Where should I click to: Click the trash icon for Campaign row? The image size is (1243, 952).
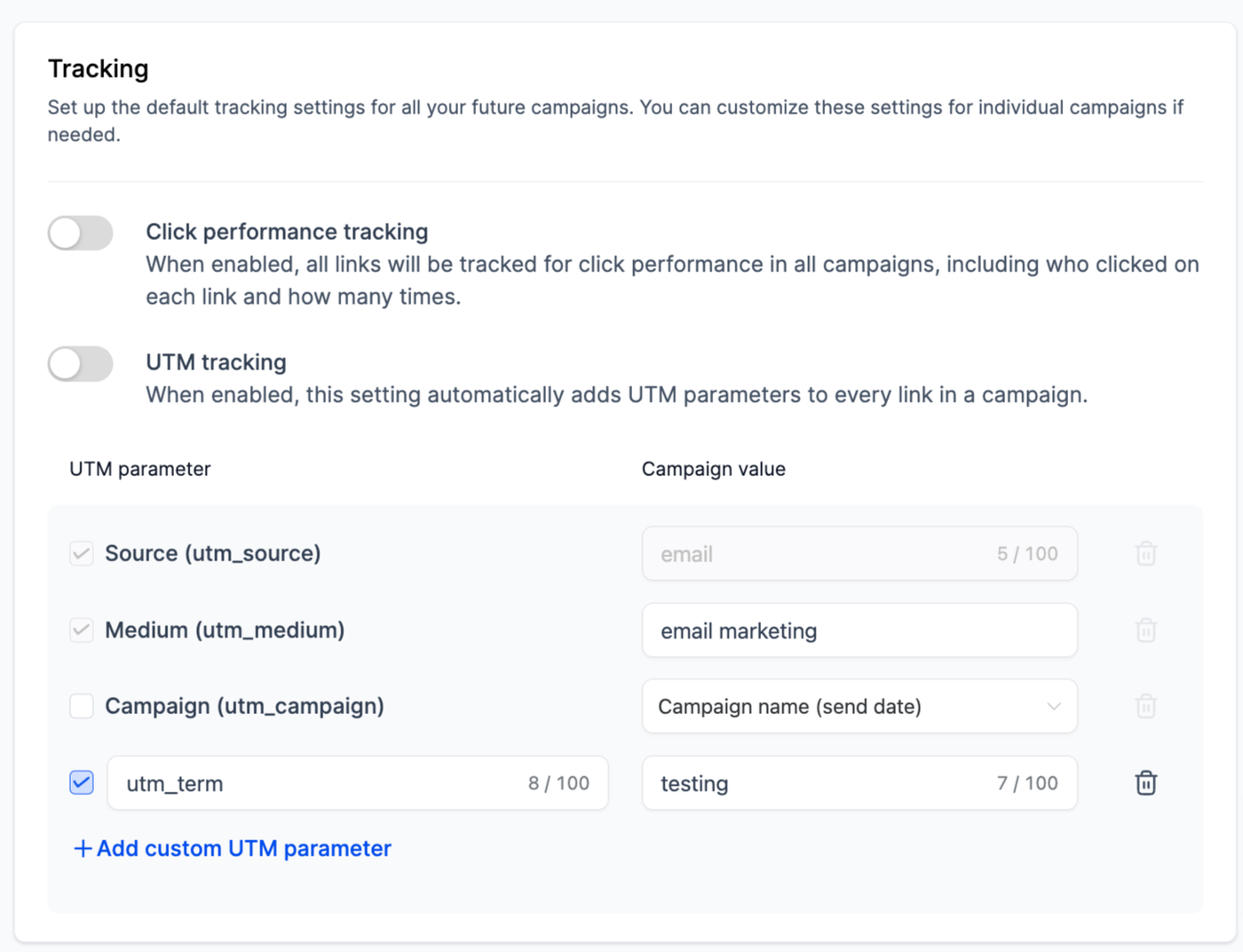point(1145,707)
